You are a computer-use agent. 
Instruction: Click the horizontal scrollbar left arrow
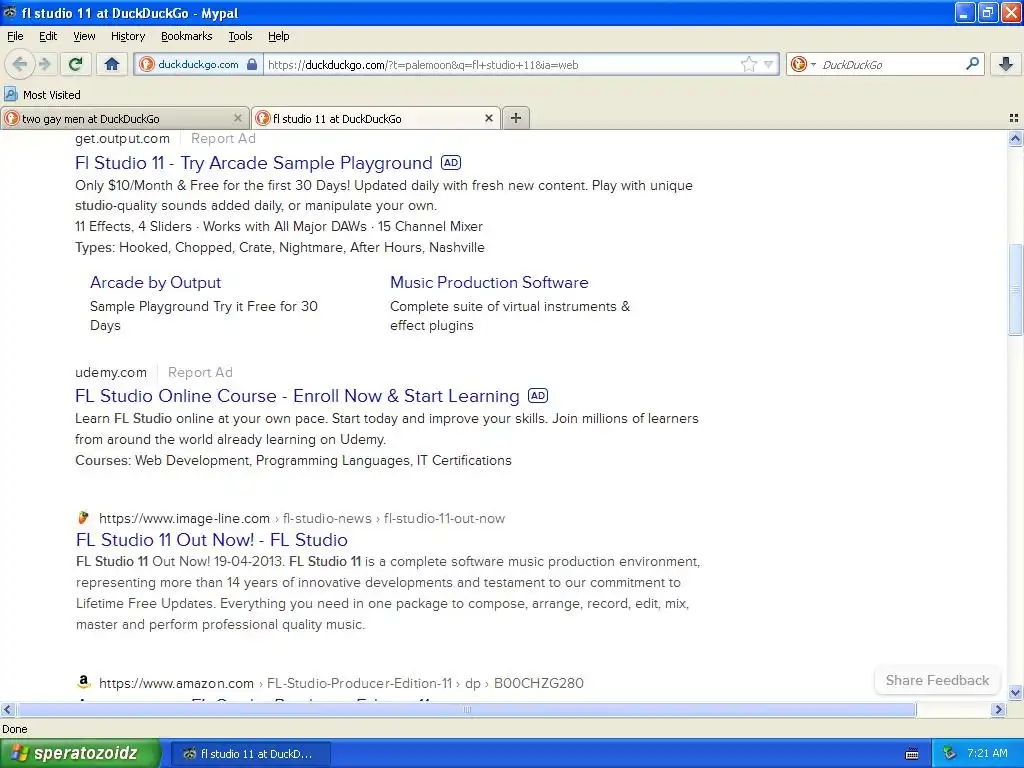[x=7, y=709]
